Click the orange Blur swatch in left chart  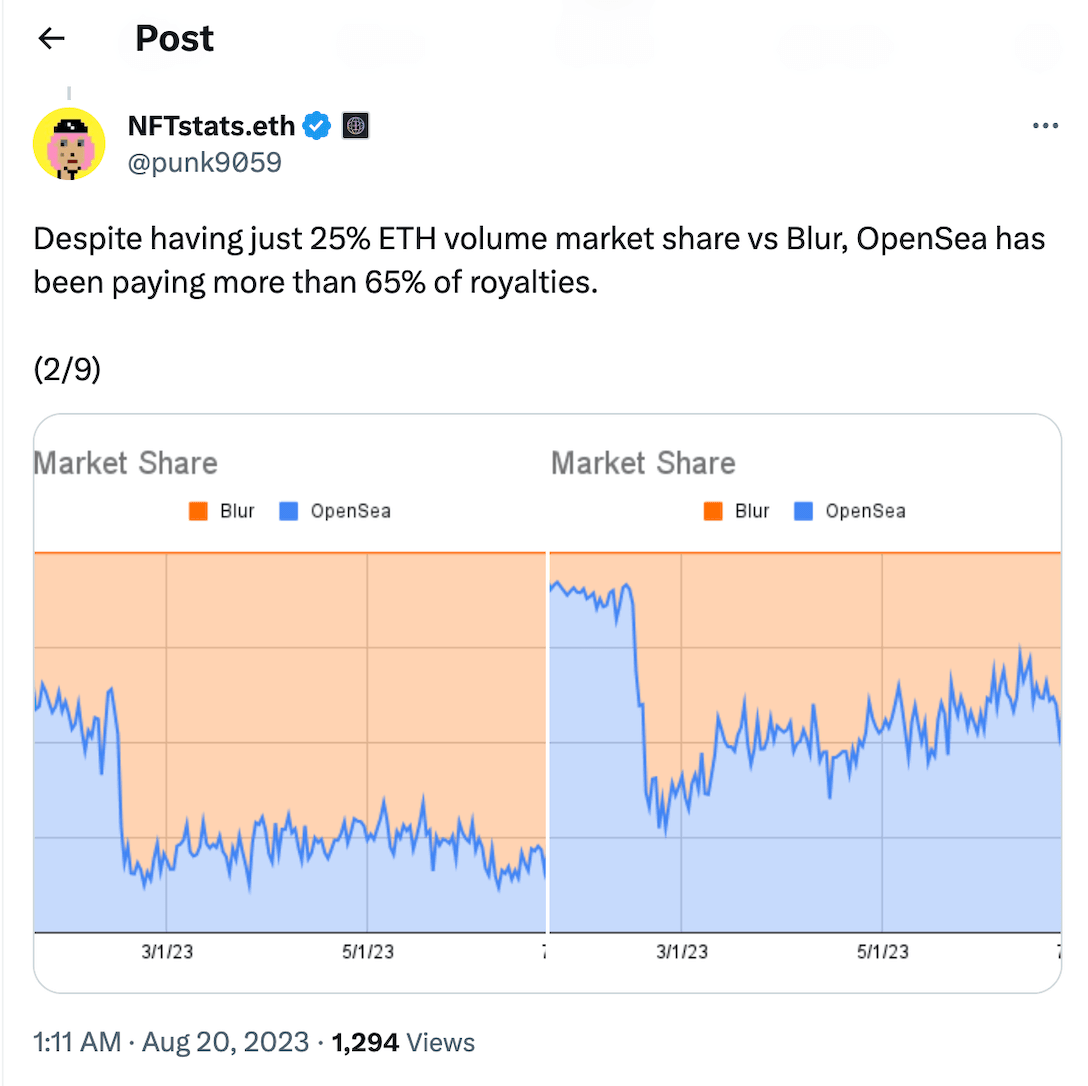click(198, 511)
